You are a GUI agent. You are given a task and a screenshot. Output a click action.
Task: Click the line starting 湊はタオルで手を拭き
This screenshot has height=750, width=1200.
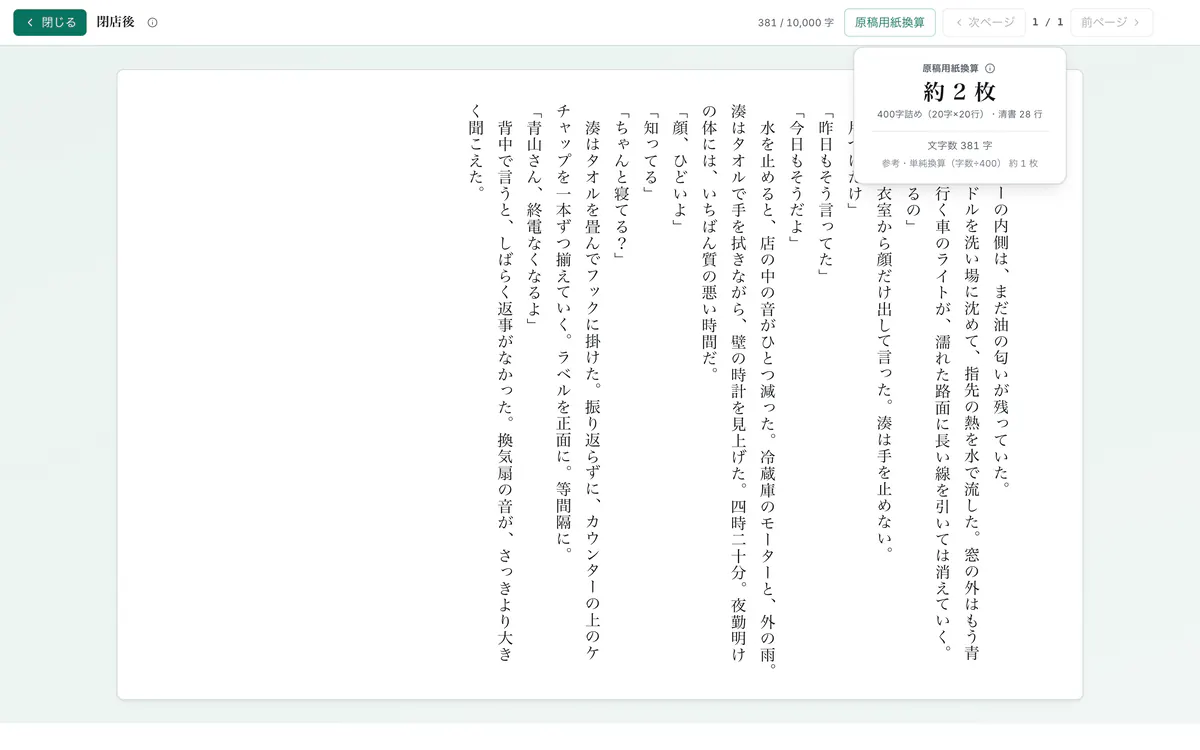click(739, 382)
